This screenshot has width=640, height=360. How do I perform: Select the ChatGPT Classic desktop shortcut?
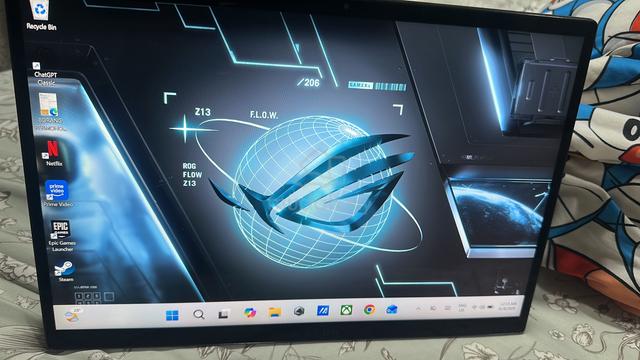click(45, 74)
